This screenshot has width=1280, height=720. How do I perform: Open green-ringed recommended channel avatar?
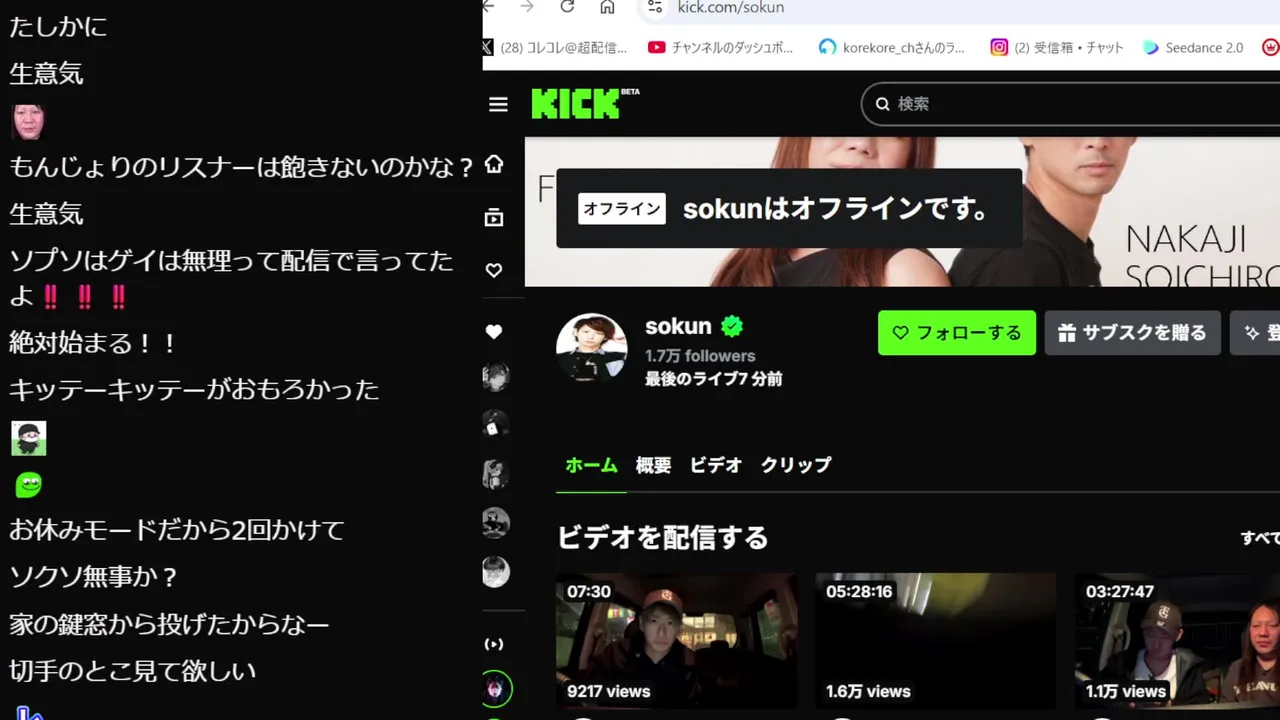pyautogui.click(x=496, y=689)
